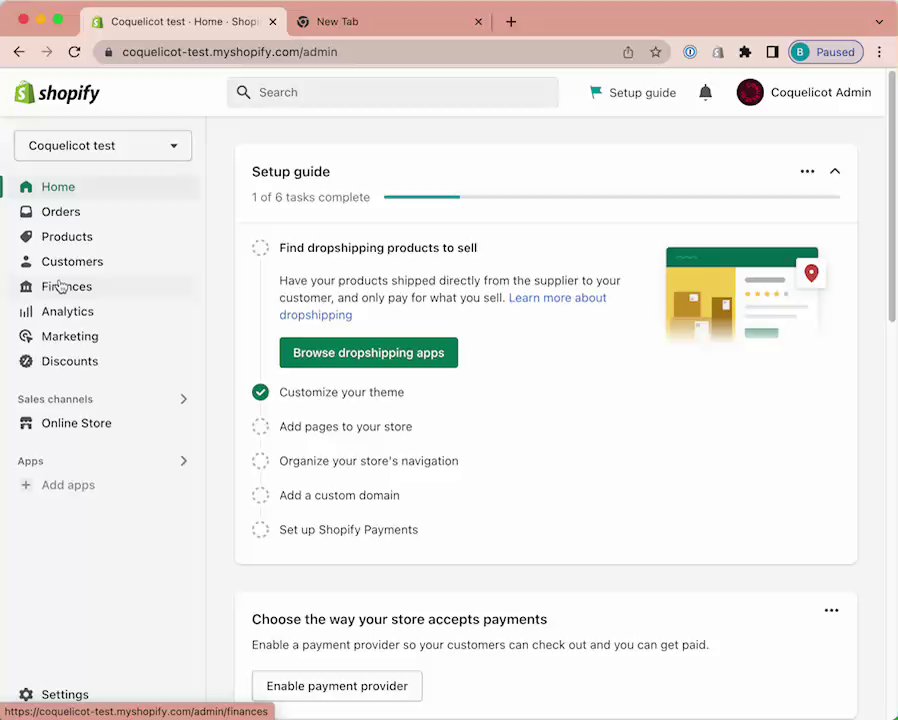This screenshot has height=720, width=898.
Task: Click the page vertical scrollbar
Action: point(892,196)
